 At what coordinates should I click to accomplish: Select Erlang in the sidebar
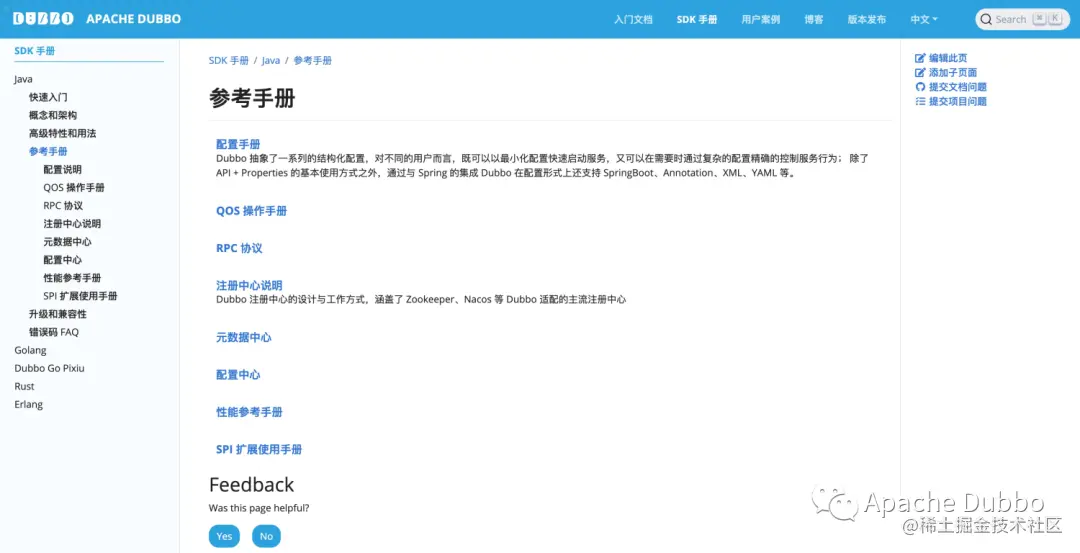coord(28,404)
